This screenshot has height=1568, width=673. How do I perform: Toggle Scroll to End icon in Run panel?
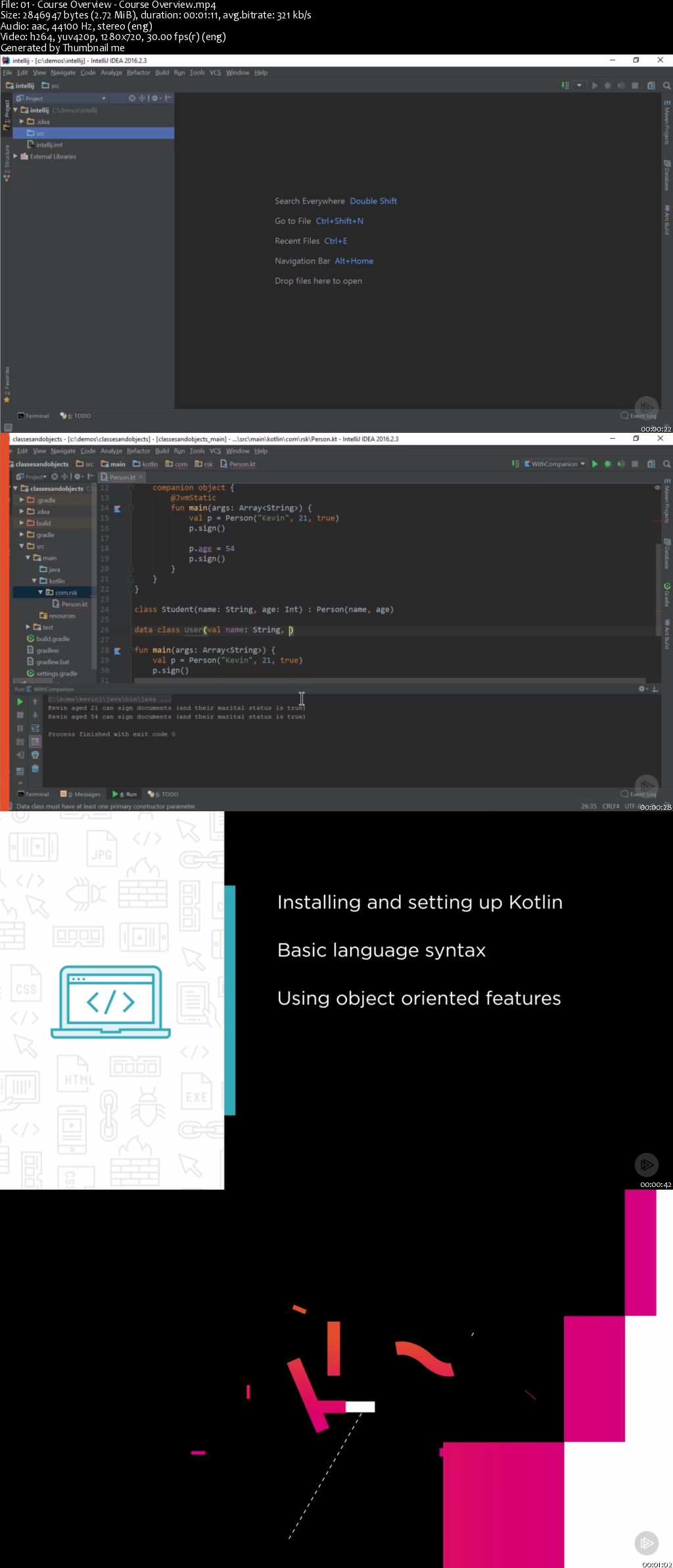pos(35,742)
